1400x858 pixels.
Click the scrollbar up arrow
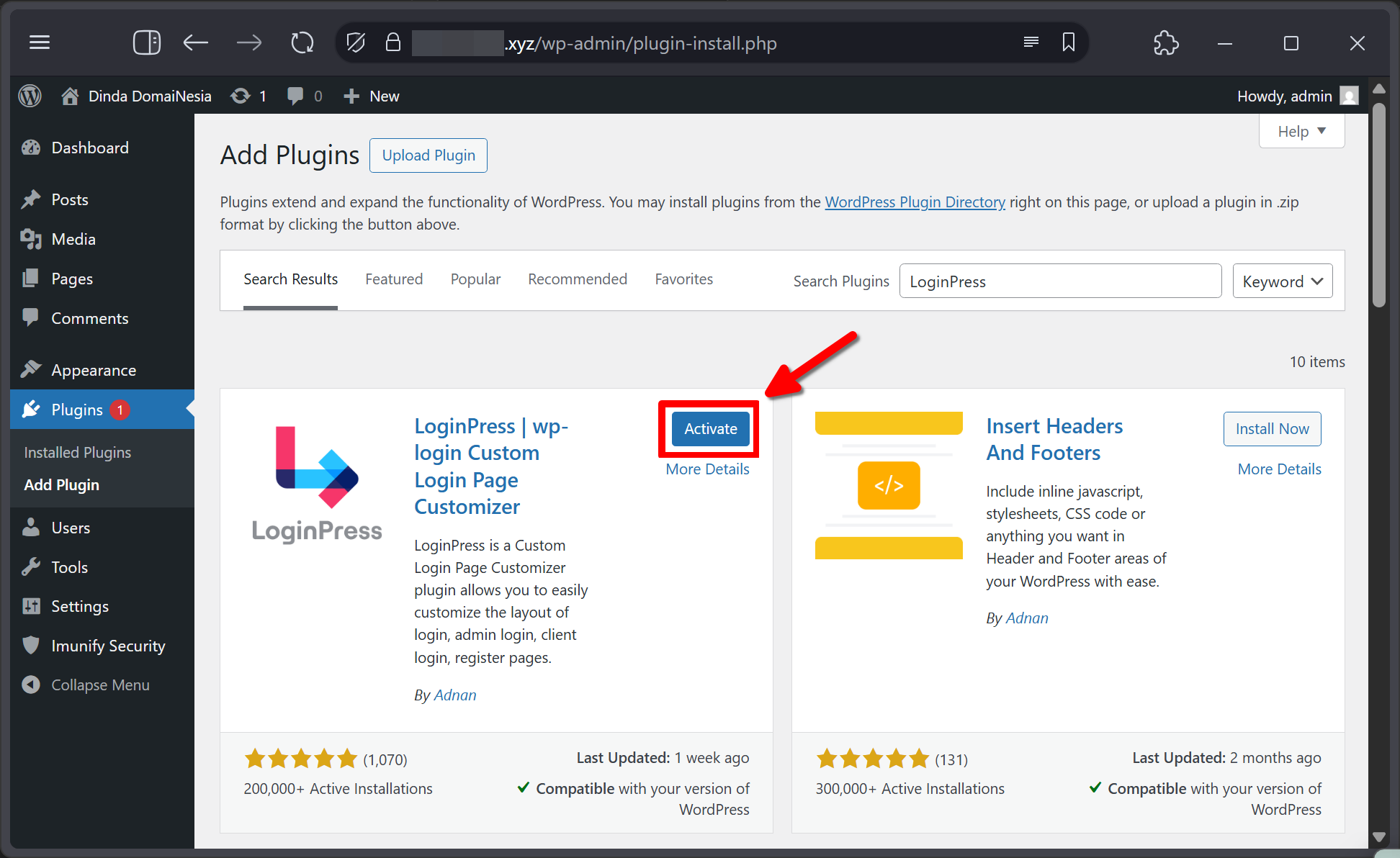pos(1379,89)
